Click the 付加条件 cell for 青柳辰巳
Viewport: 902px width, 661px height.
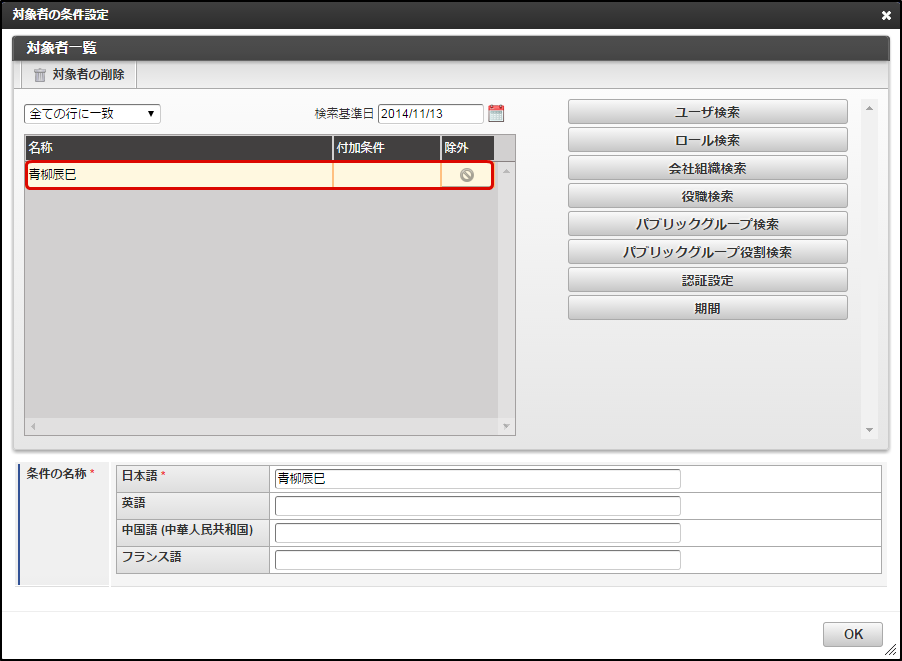[387, 175]
